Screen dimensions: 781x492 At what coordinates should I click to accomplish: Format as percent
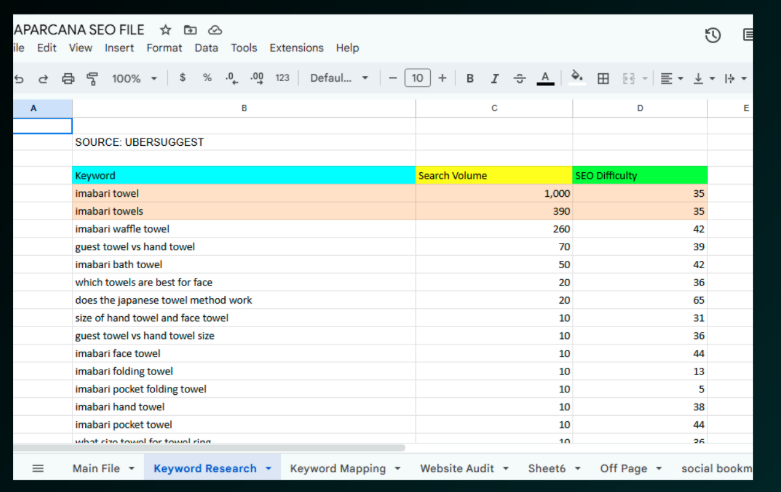(207, 78)
